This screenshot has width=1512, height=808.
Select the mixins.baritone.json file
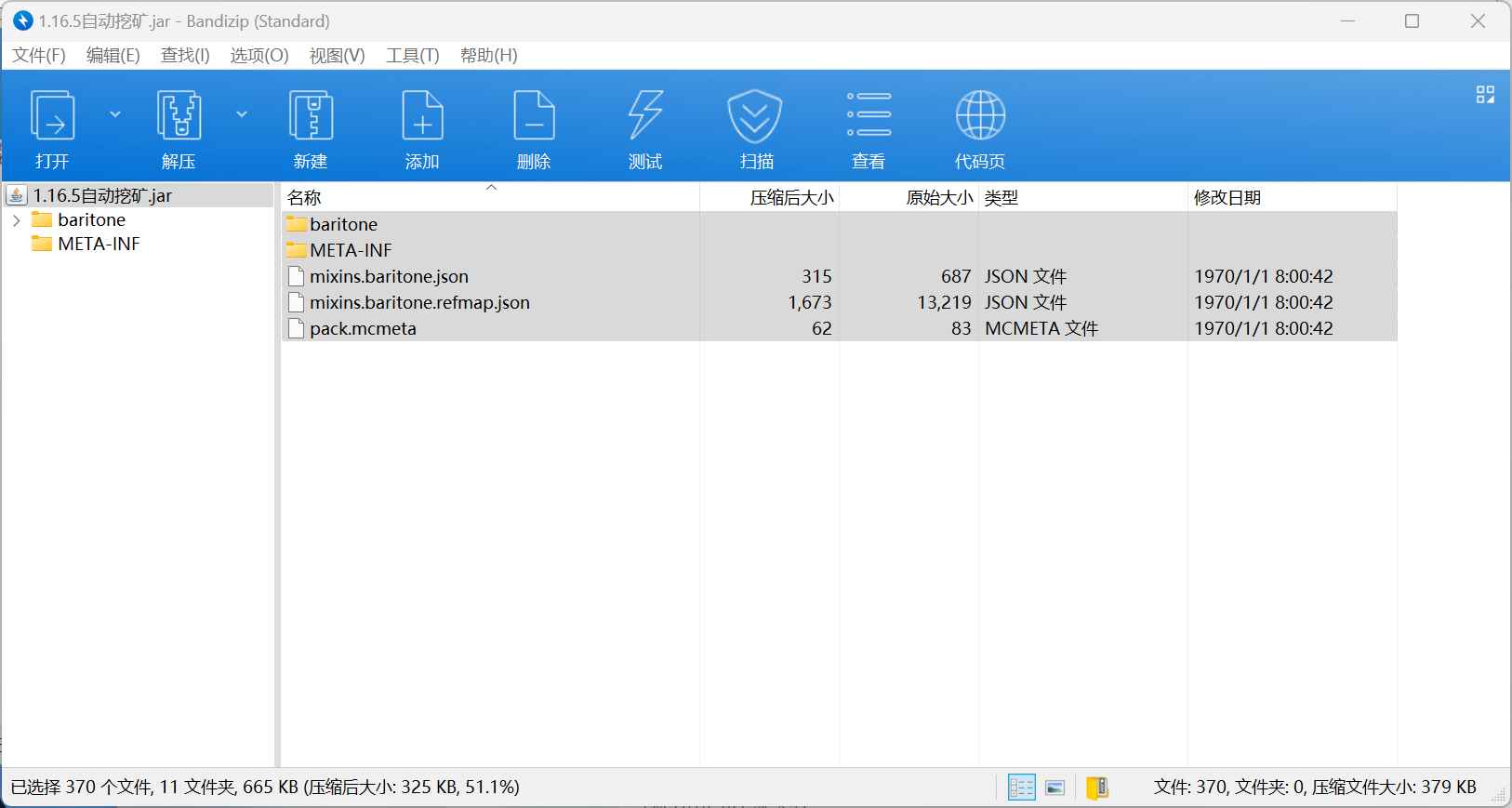click(x=839, y=276)
